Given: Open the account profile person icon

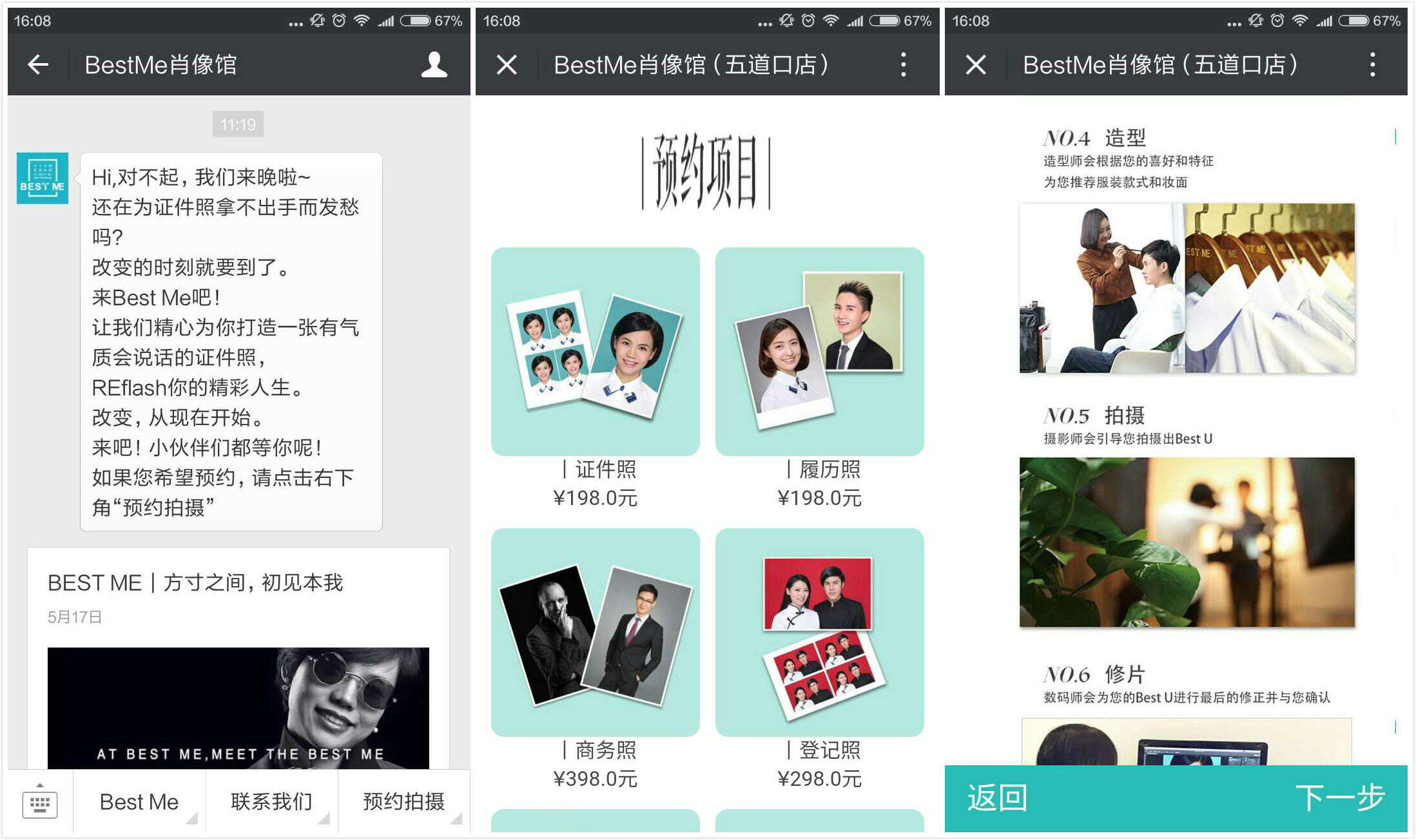Looking at the screenshot, I should coord(434,64).
